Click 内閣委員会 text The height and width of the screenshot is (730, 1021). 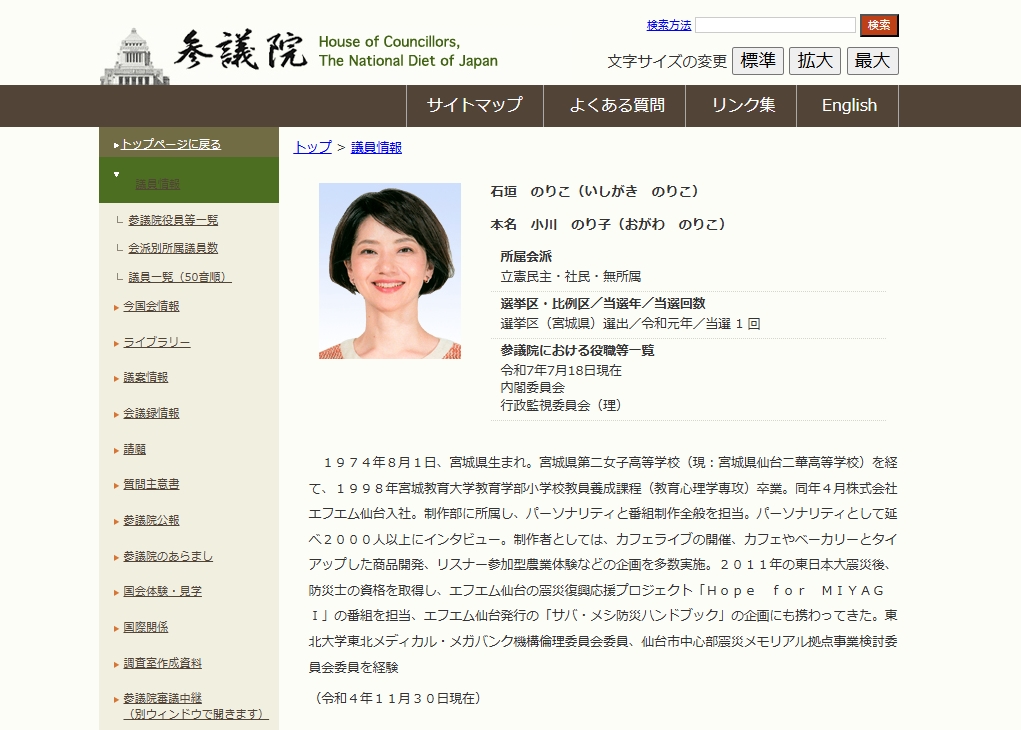tap(532, 387)
